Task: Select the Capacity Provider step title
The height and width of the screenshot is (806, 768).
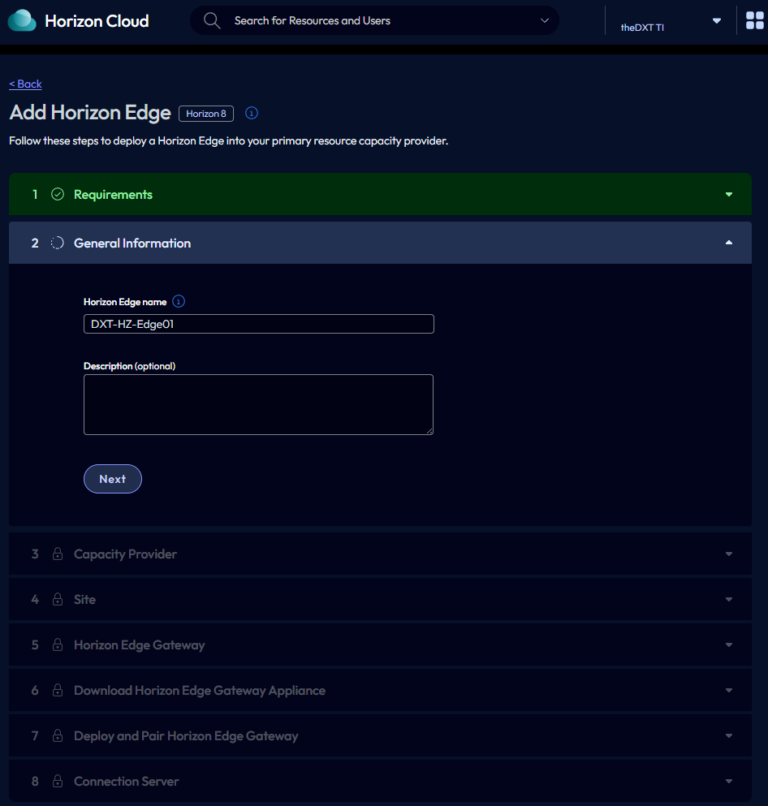Action: 125,554
